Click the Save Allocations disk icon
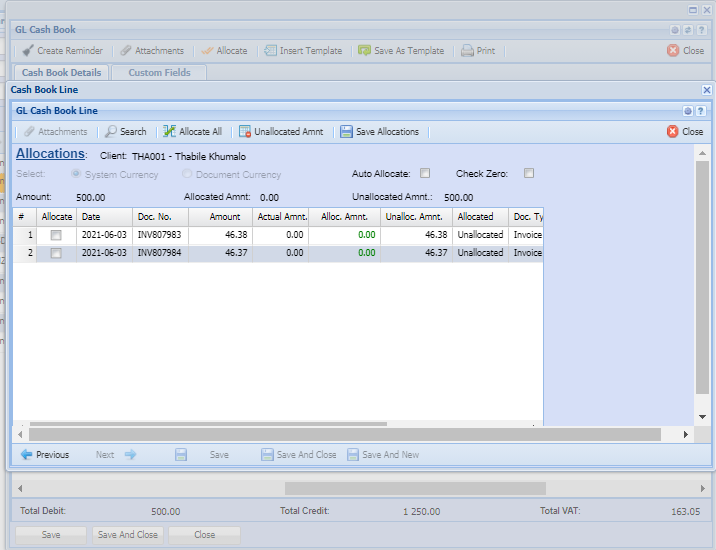This screenshot has height=550, width=716. click(x=346, y=132)
